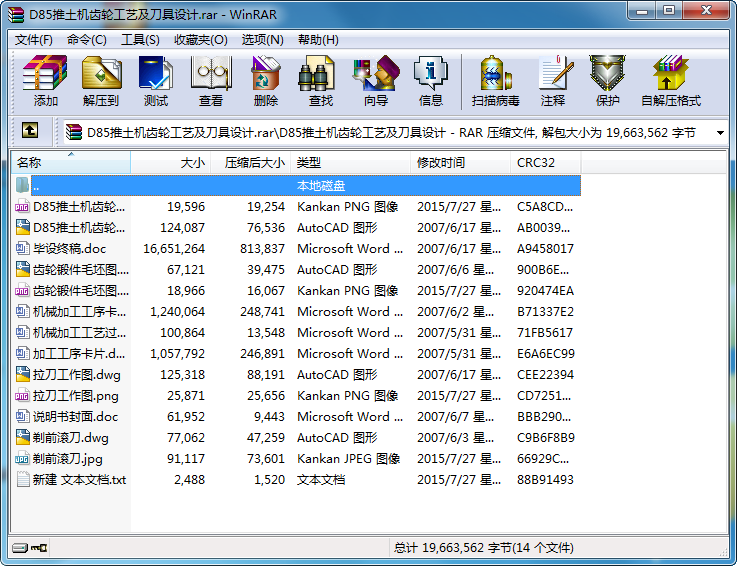Open the Comment (注释) icon
Image resolution: width=737 pixels, height=566 pixels.
point(556,73)
